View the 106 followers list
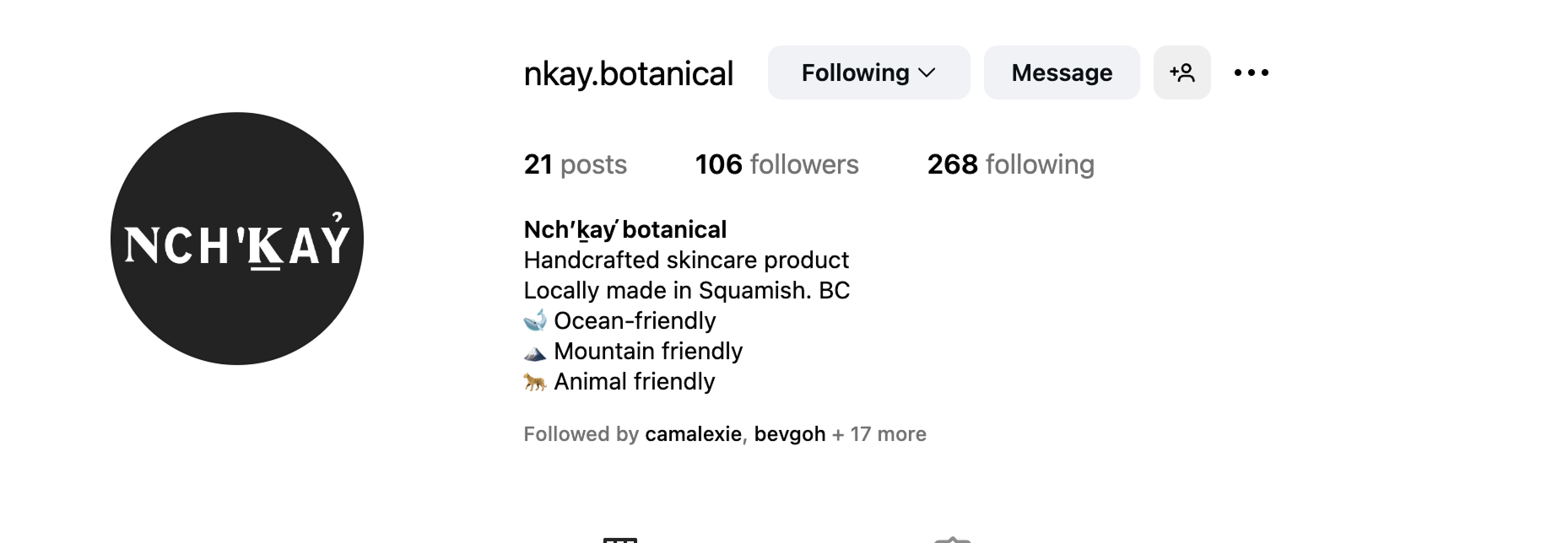This screenshot has width=1568, height=543. [x=776, y=164]
